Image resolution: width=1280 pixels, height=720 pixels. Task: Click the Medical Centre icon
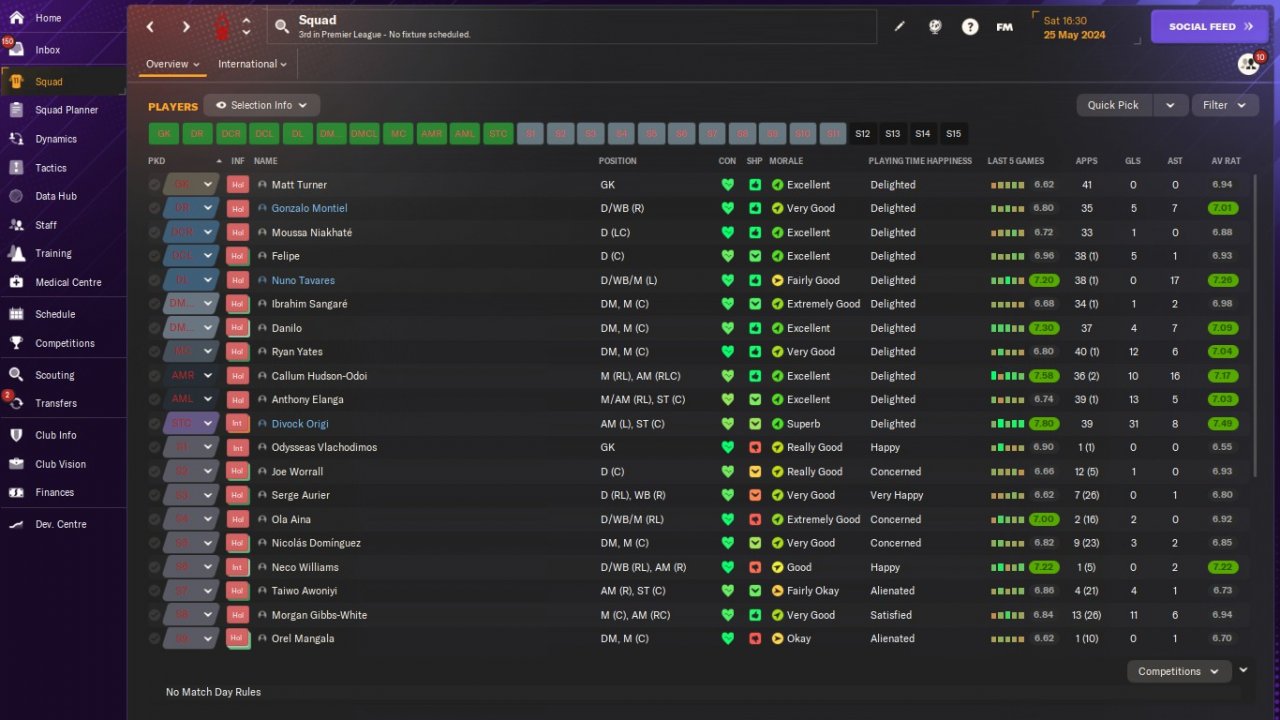click(16, 282)
